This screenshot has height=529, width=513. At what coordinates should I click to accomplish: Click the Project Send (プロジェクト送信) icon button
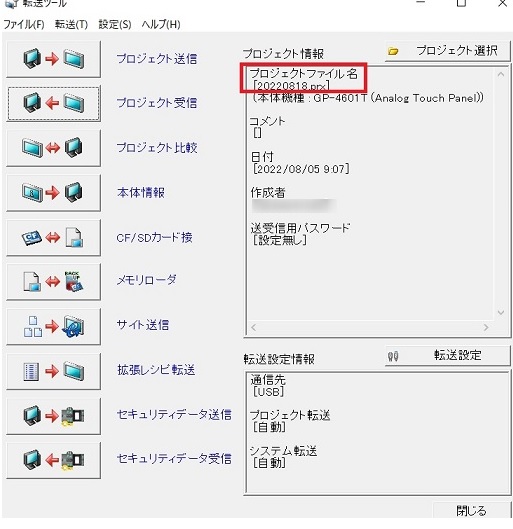coord(53,59)
